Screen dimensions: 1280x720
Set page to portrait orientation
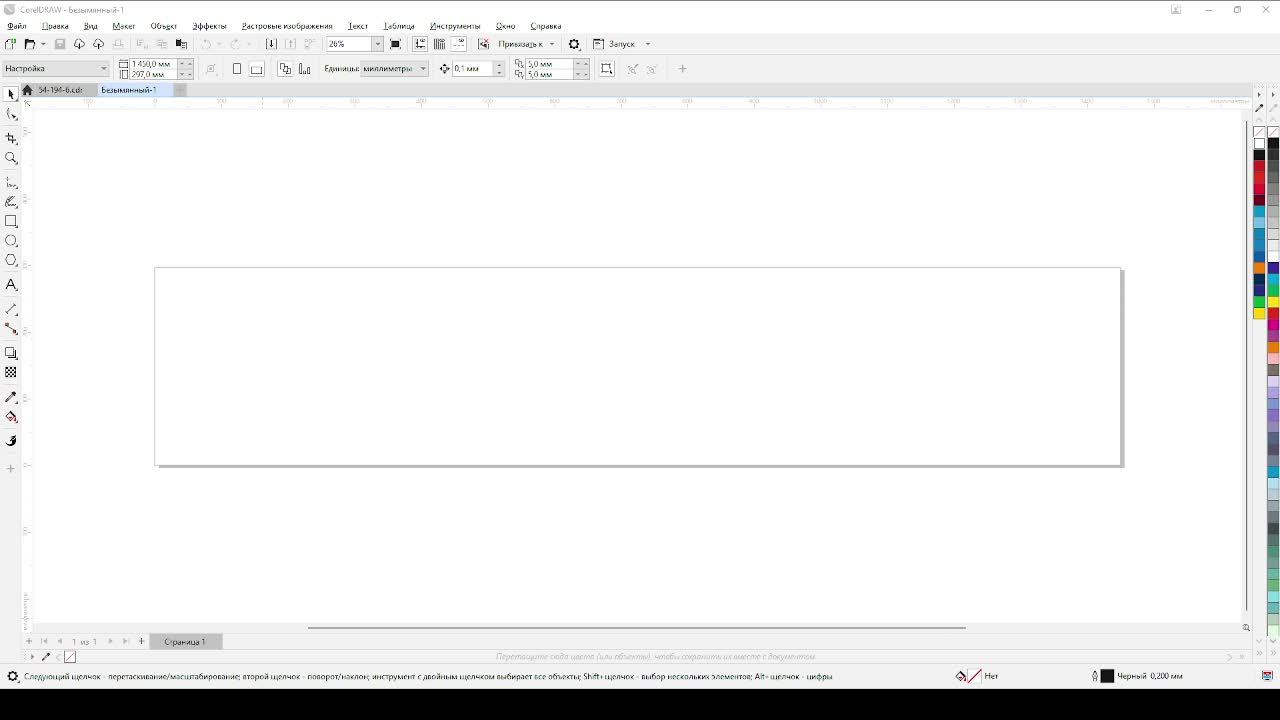click(x=237, y=69)
